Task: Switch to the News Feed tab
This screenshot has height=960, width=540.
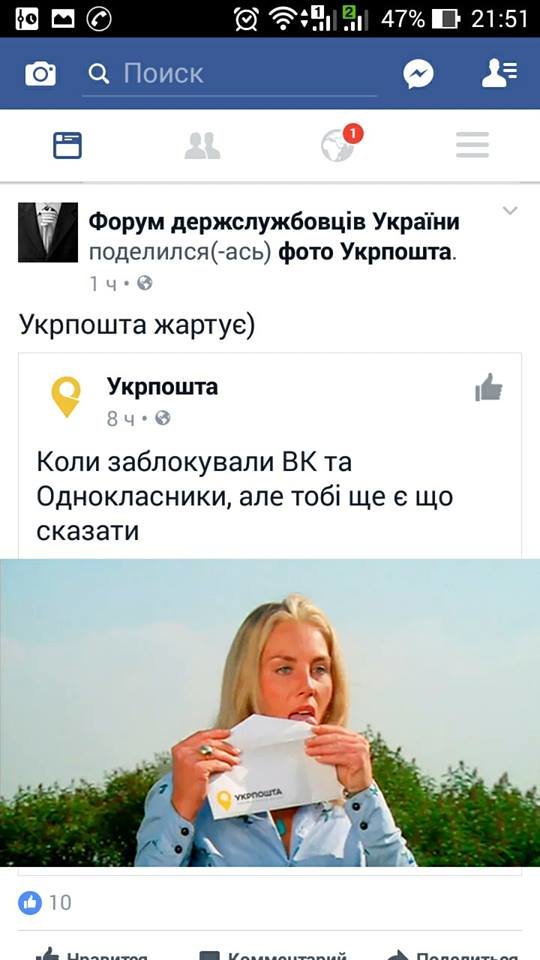Action: pyautogui.click(x=67, y=146)
